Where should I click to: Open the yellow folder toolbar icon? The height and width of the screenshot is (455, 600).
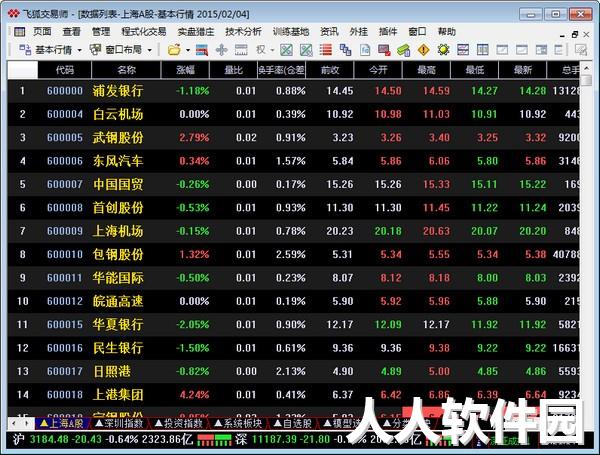(174, 50)
